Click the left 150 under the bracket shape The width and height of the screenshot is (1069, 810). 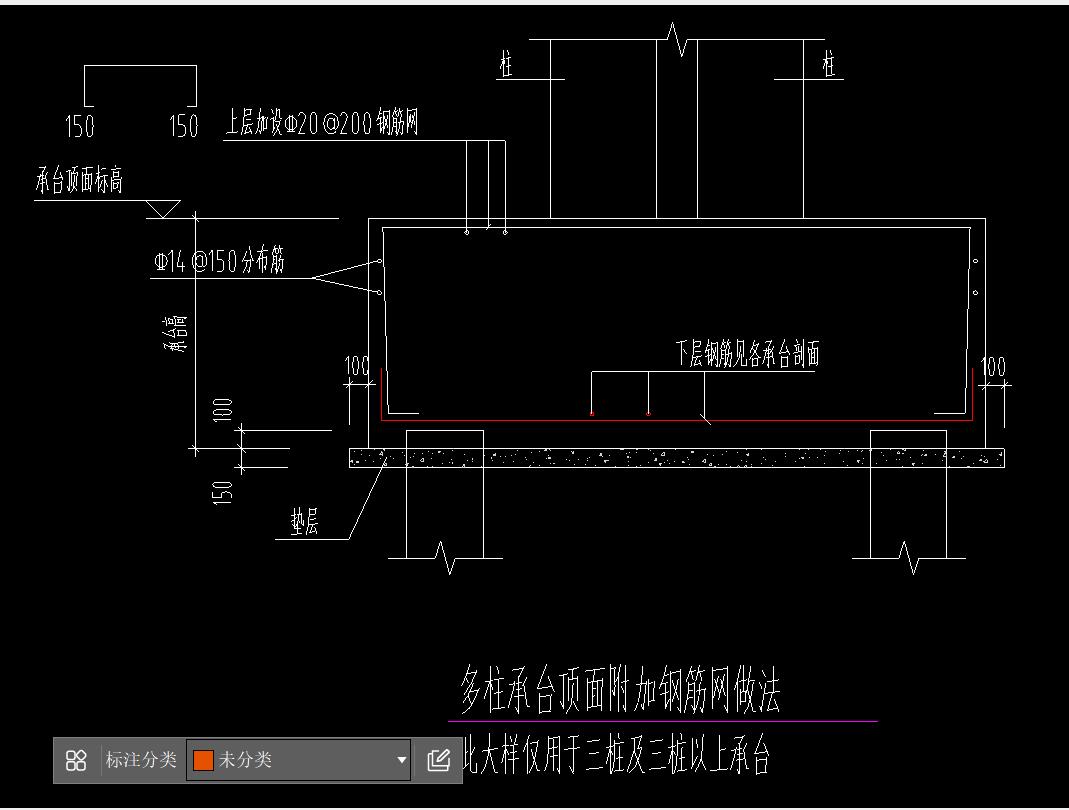pyautogui.click(x=80, y=126)
